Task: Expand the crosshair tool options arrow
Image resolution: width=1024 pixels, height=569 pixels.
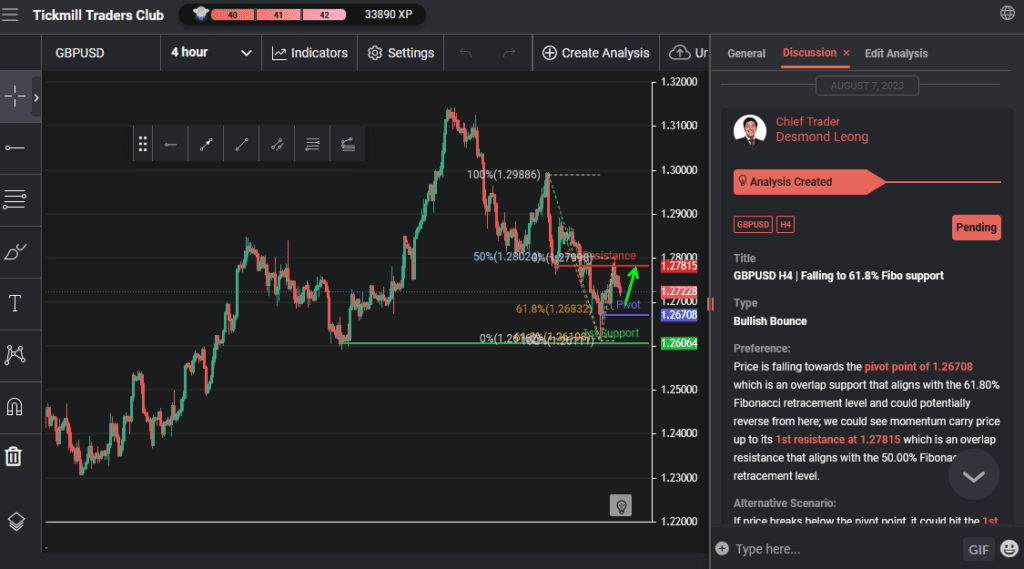Action: (37, 98)
